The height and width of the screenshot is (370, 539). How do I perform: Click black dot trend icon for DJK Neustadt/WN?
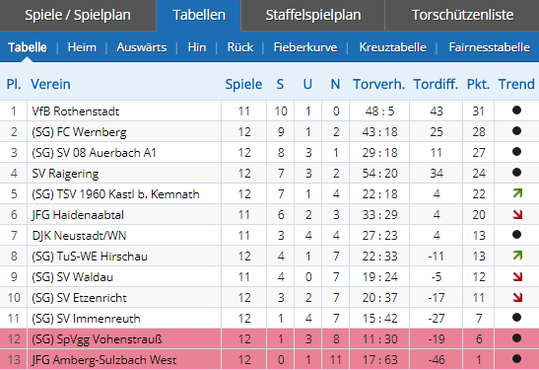pyautogui.click(x=517, y=235)
